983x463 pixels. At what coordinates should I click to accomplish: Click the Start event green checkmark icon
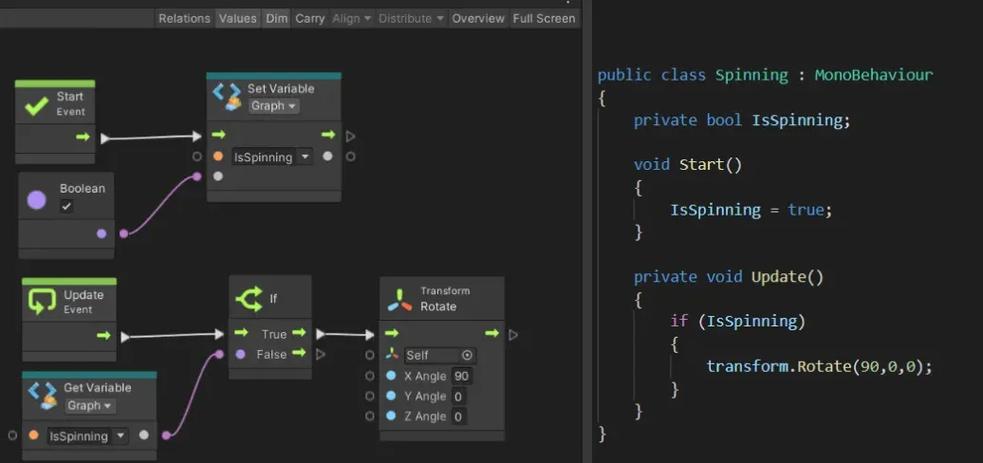click(36, 105)
